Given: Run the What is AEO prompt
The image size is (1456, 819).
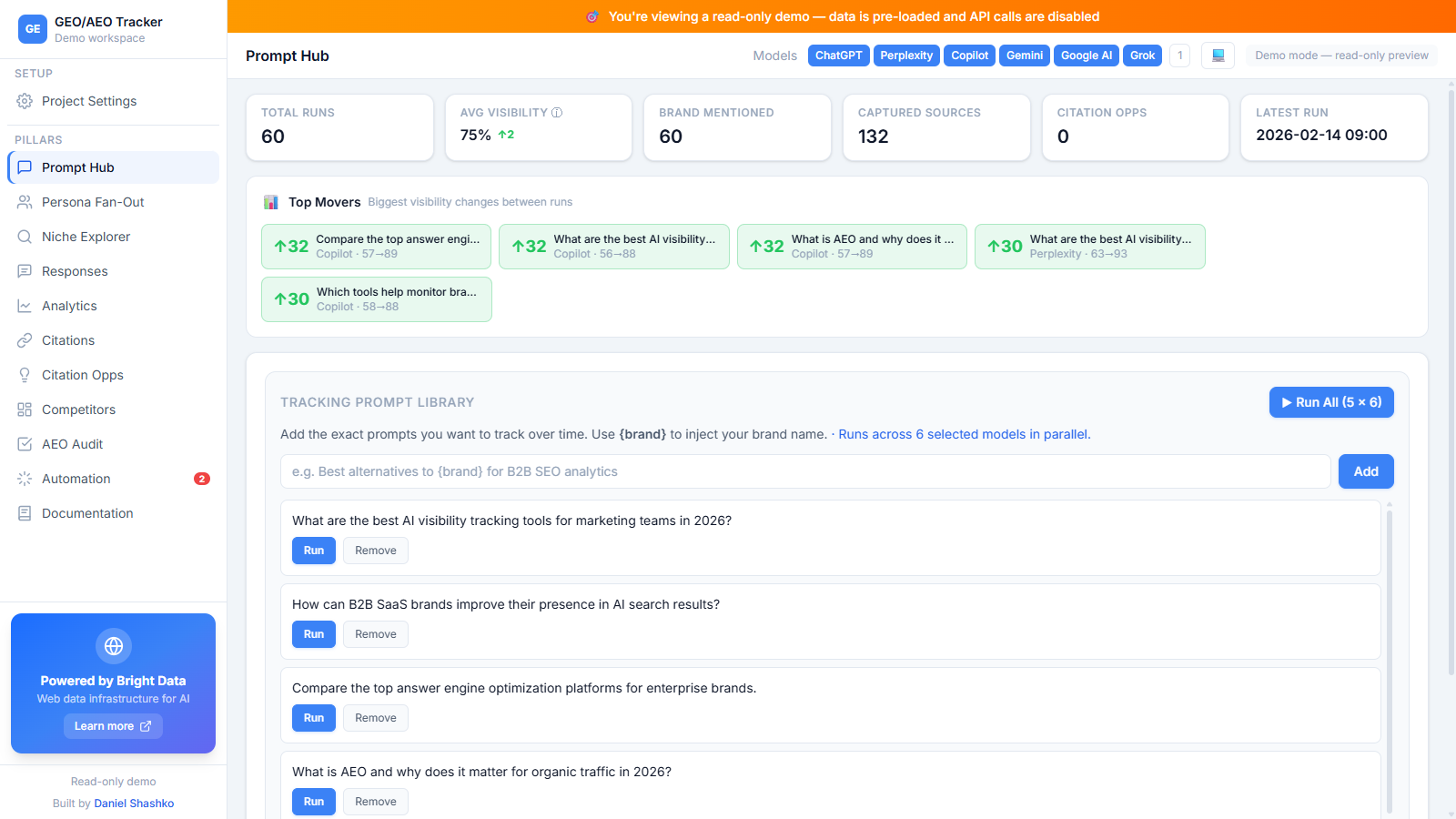Looking at the screenshot, I should click(314, 802).
